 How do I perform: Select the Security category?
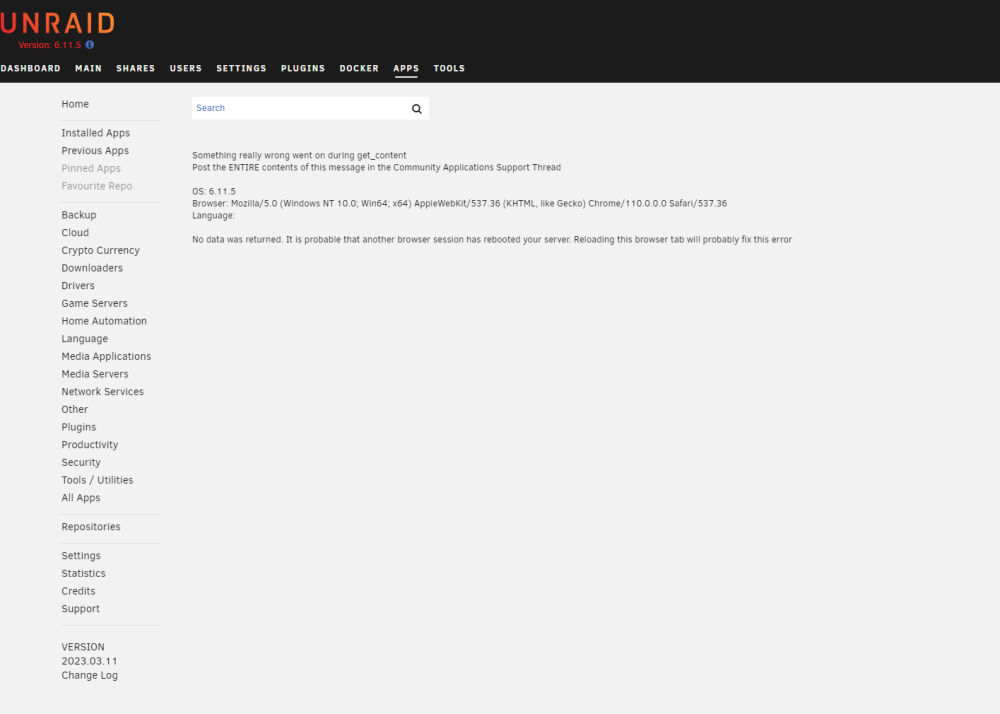[x=81, y=463]
